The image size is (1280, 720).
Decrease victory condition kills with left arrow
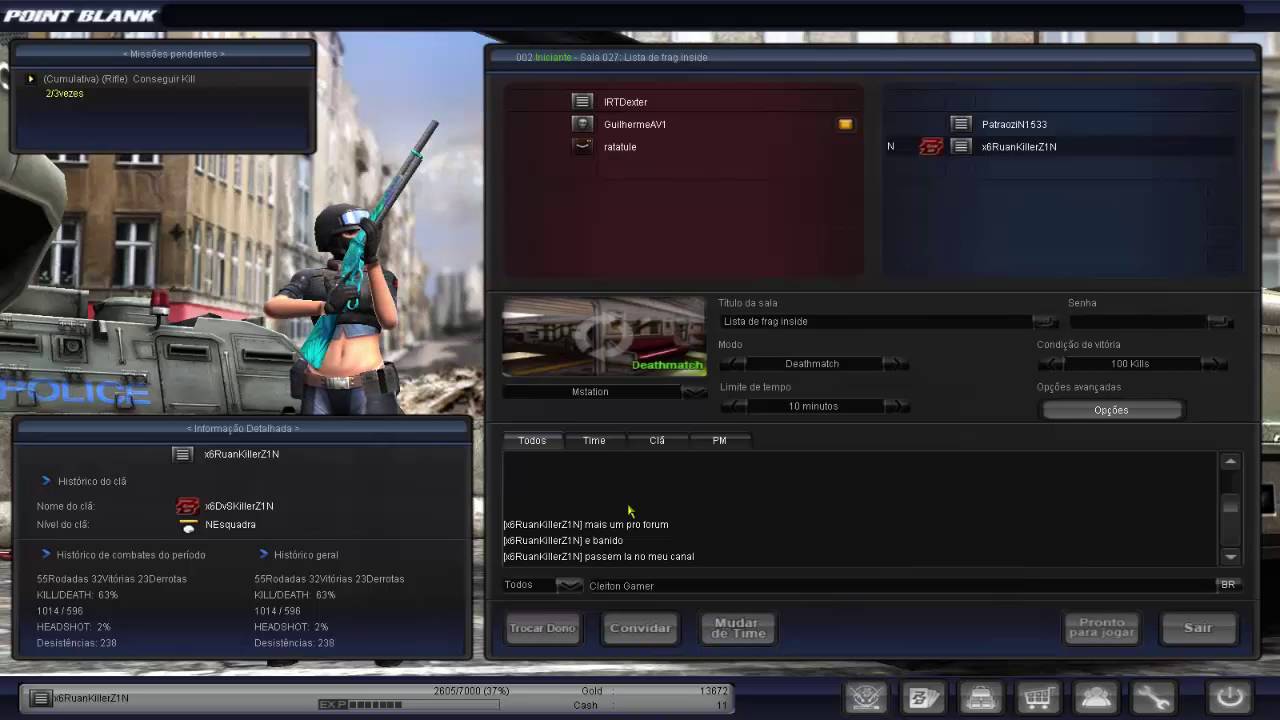click(1051, 364)
